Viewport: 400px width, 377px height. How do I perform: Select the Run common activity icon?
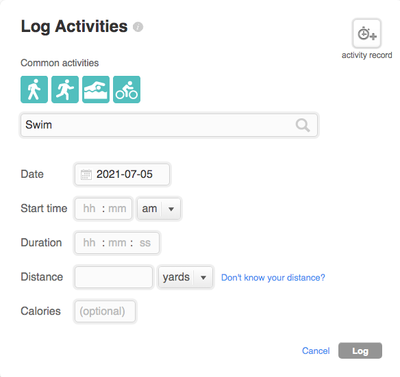pos(65,89)
